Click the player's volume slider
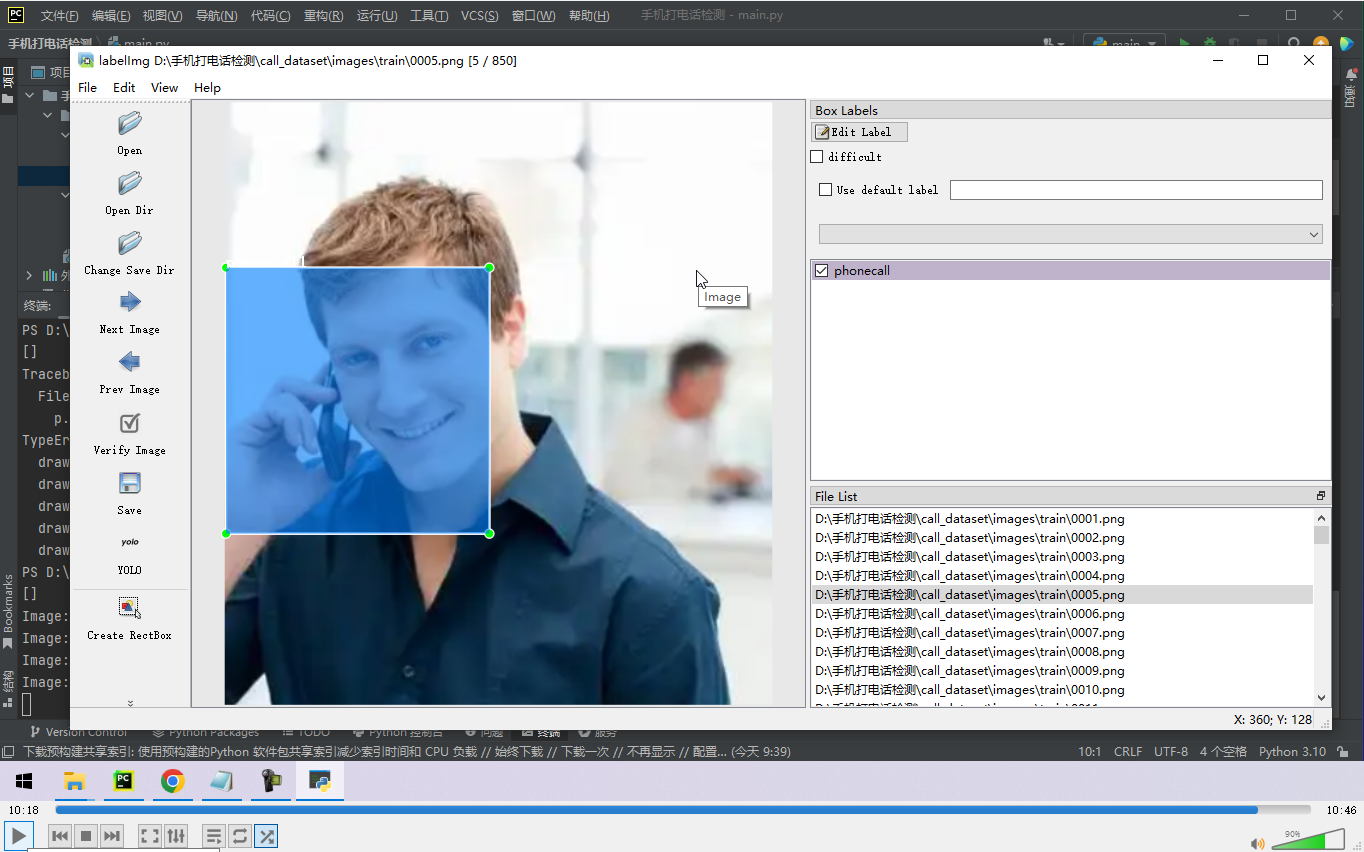Viewport: 1364px width, 852px height. pos(1309,841)
